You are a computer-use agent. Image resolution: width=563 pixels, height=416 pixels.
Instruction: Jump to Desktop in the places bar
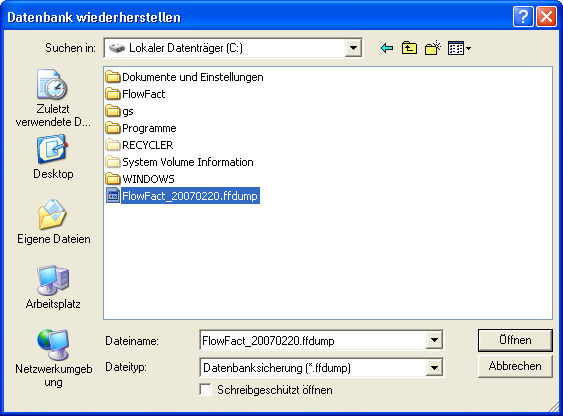click(x=53, y=157)
